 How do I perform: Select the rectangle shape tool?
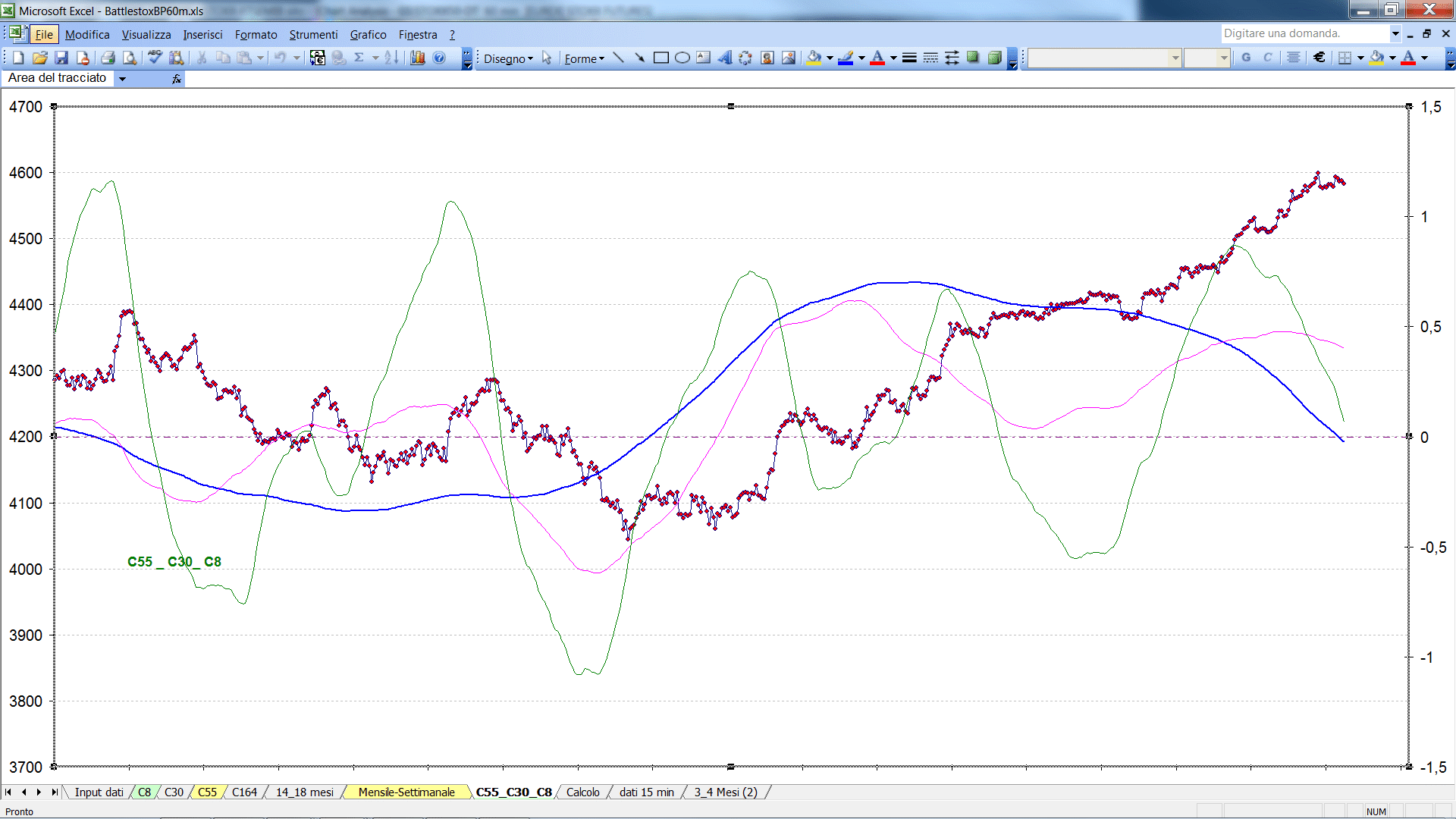pos(661,58)
